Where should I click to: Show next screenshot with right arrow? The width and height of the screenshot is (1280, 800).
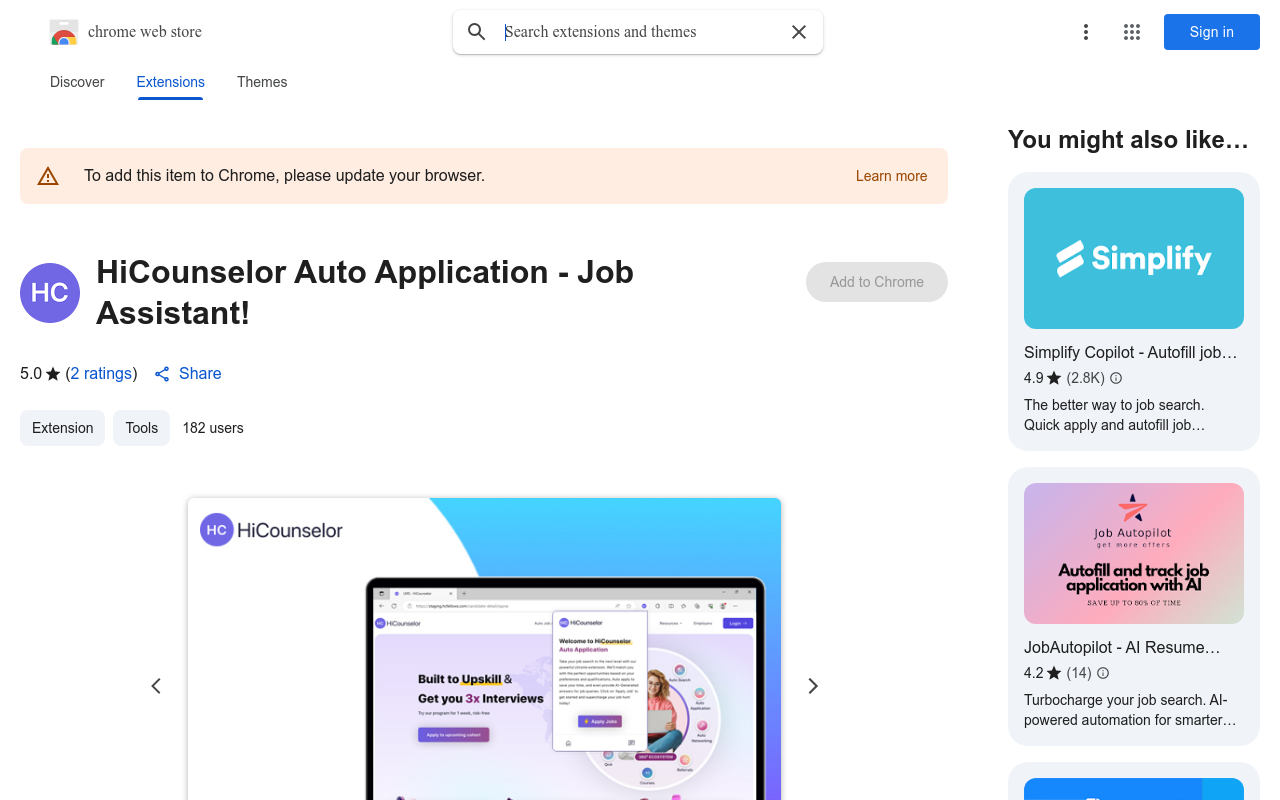813,686
